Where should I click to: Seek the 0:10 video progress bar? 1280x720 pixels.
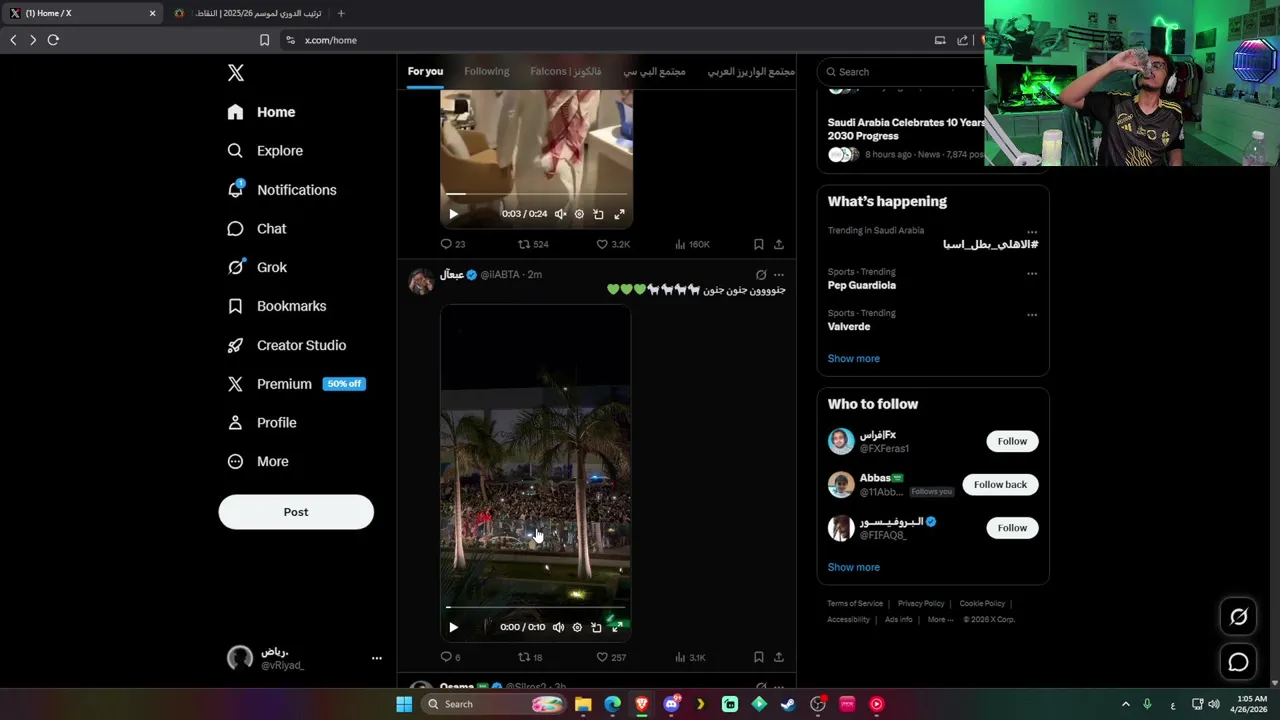[x=535, y=607]
